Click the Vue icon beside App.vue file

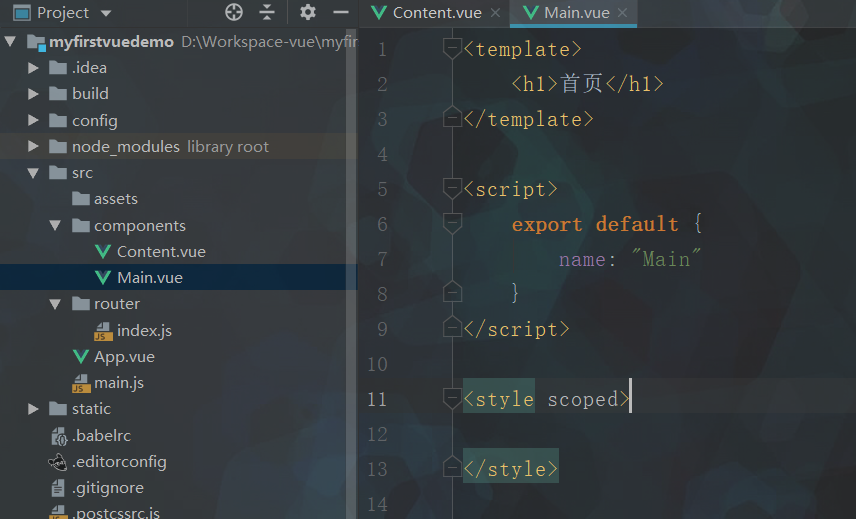pos(81,357)
